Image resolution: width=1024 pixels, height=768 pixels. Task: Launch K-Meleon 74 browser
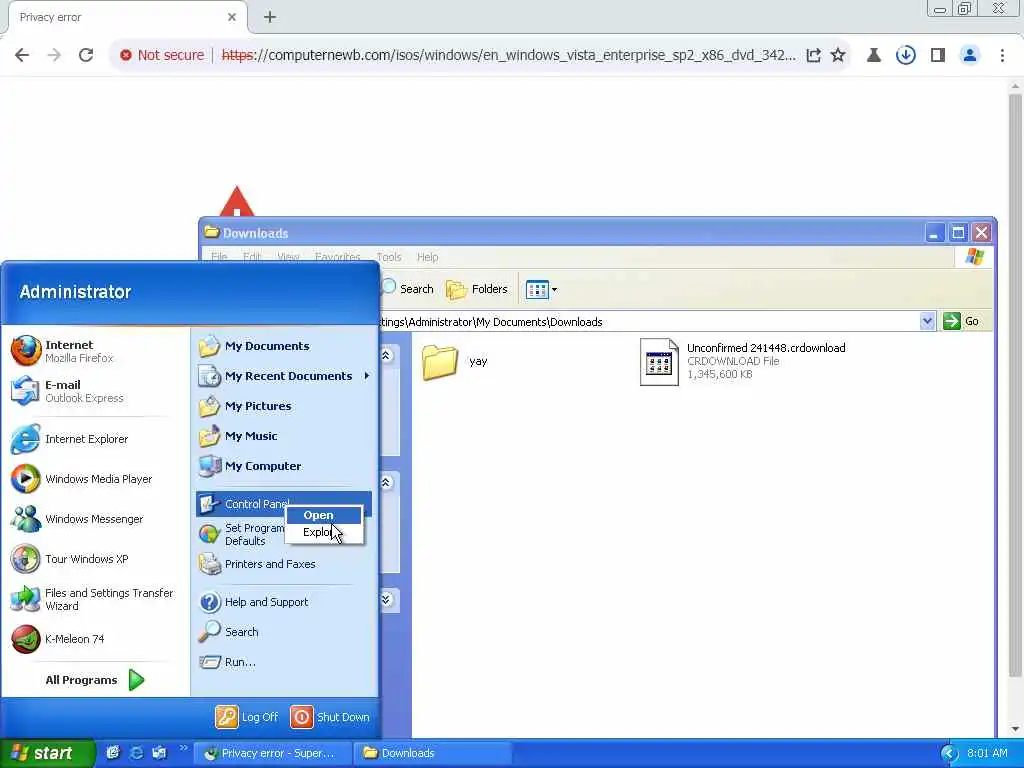(95, 639)
